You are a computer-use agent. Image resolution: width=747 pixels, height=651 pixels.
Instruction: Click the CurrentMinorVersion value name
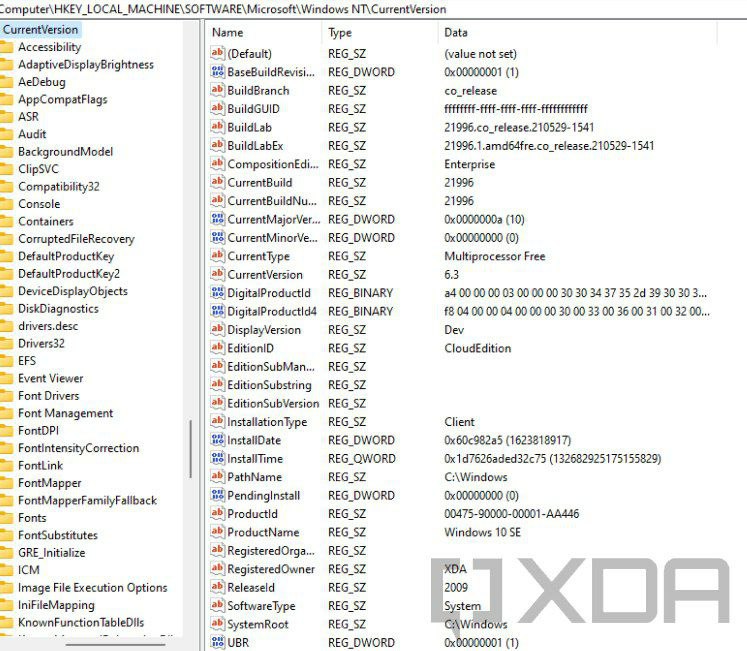[x=272, y=237]
